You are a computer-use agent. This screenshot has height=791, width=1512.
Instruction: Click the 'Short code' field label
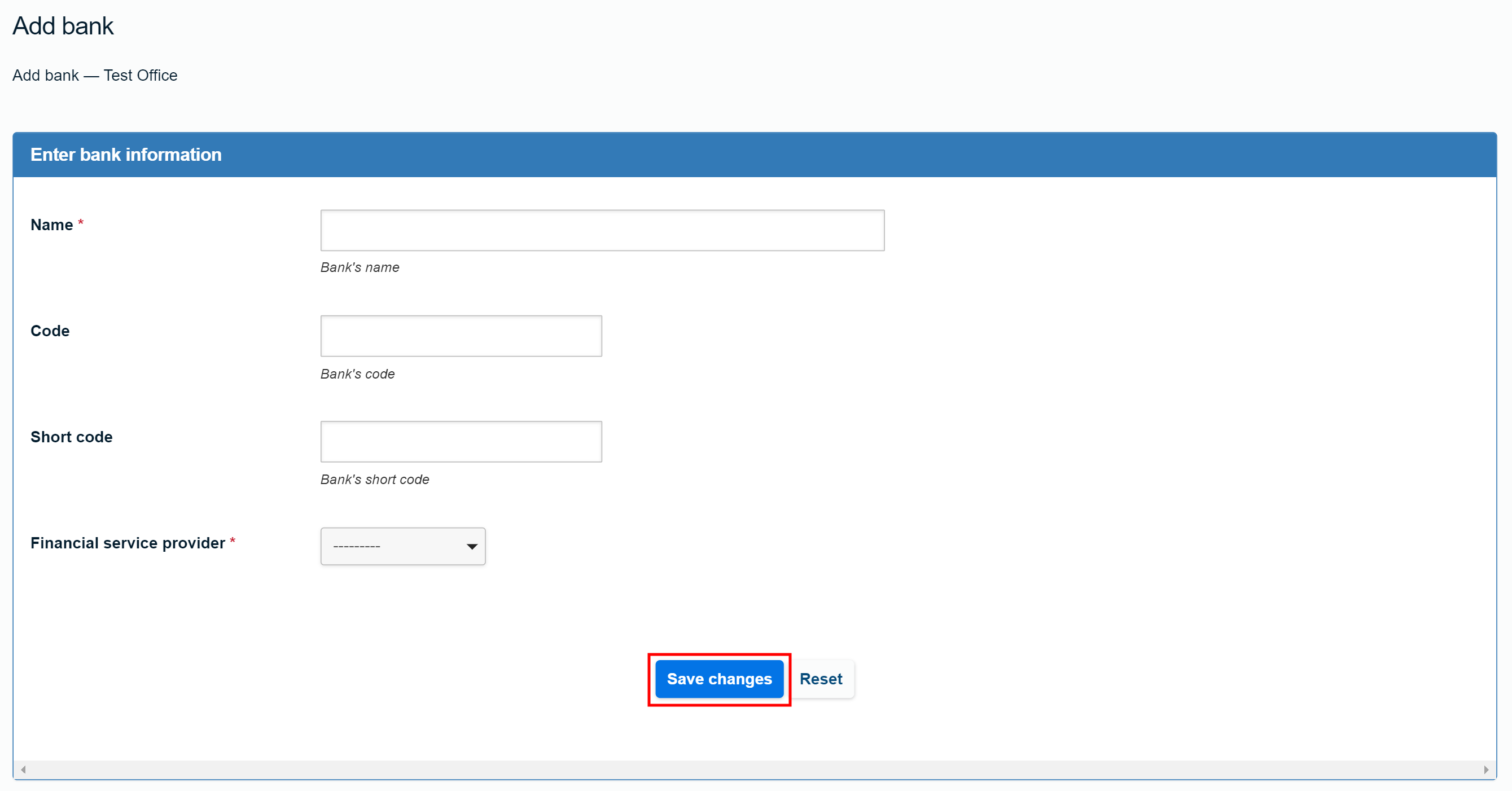click(x=72, y=437)
